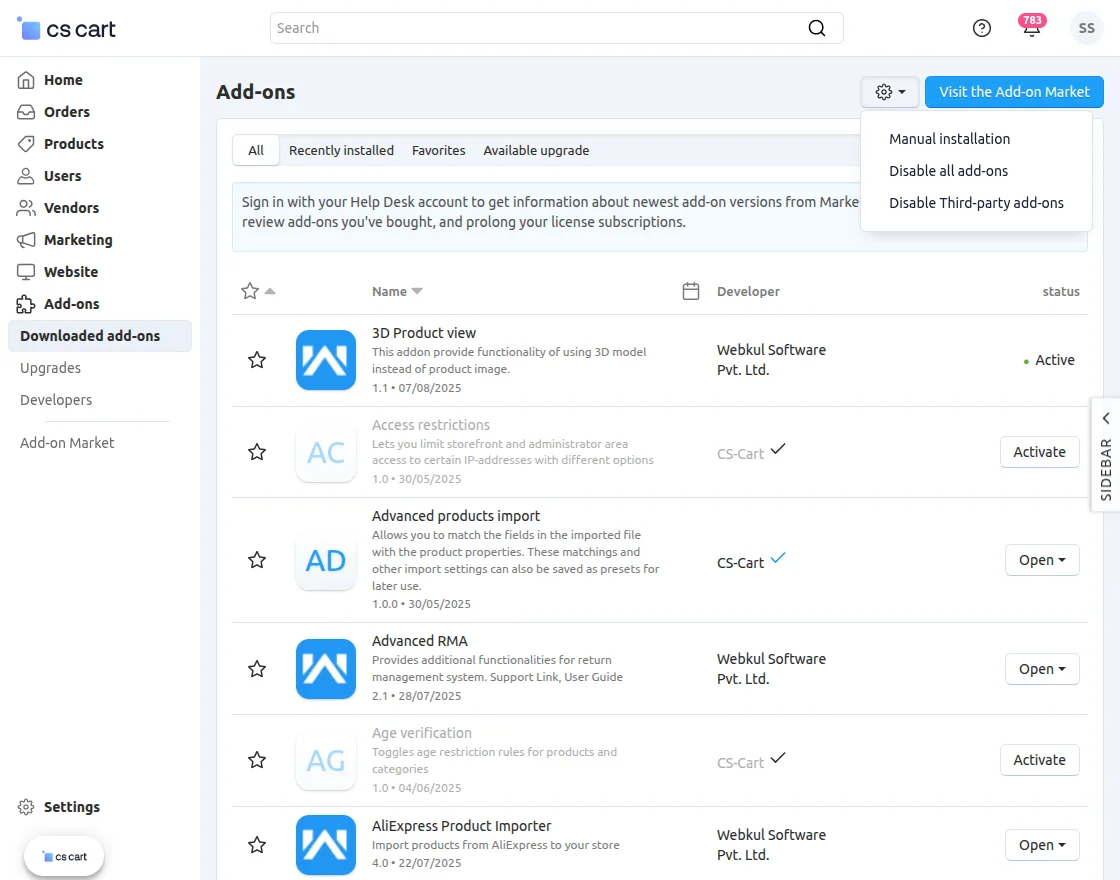
Task: Collapse the sidebar using the chevron
Action: (1104, 418)
